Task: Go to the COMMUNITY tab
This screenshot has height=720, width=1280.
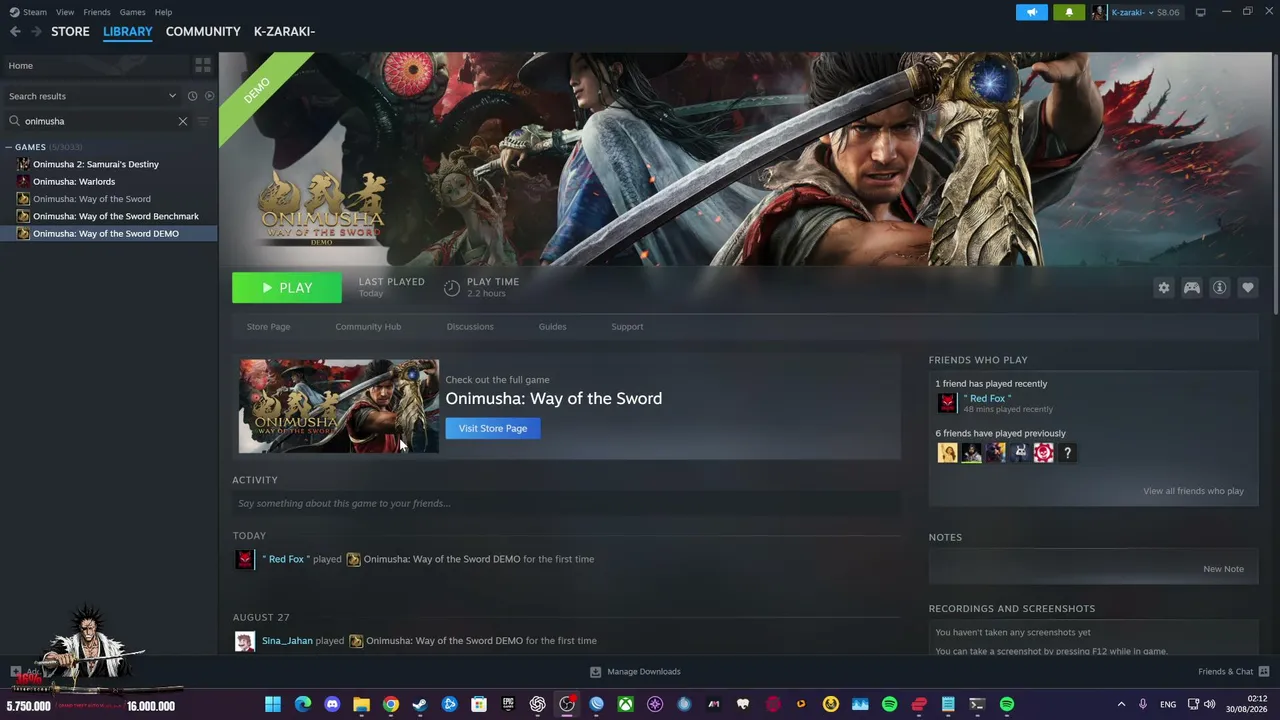Action: (203, 32)
